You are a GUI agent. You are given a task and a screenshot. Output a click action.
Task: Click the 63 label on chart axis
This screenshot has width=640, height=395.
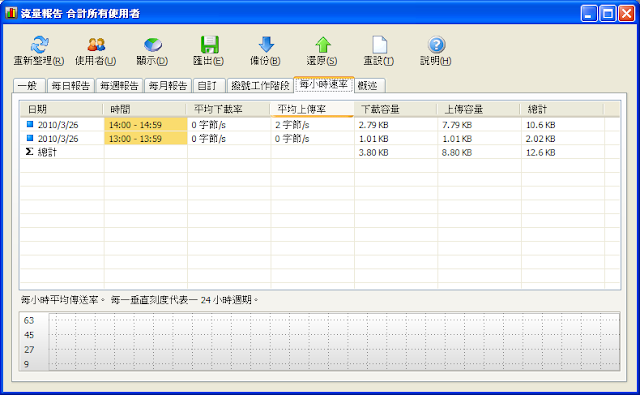pos(29,320)
